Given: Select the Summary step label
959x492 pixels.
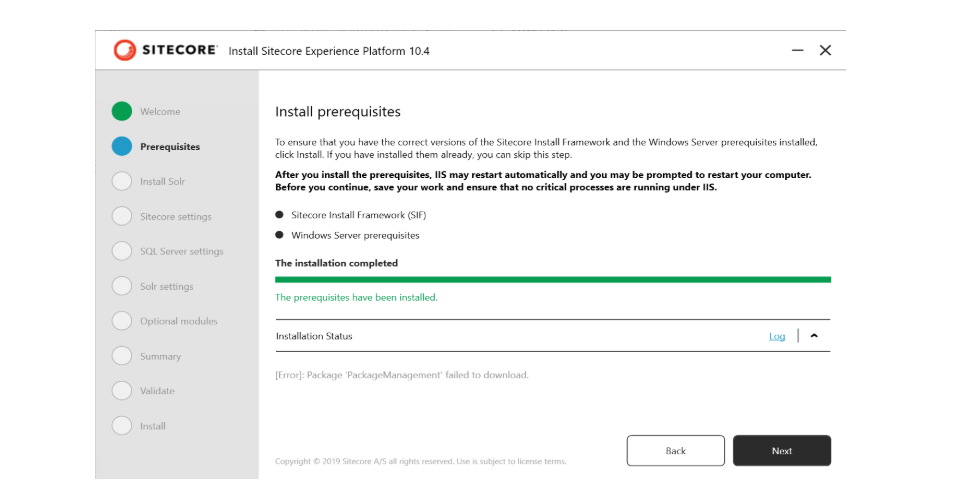Looking at the screenshot, I should 160,356.
